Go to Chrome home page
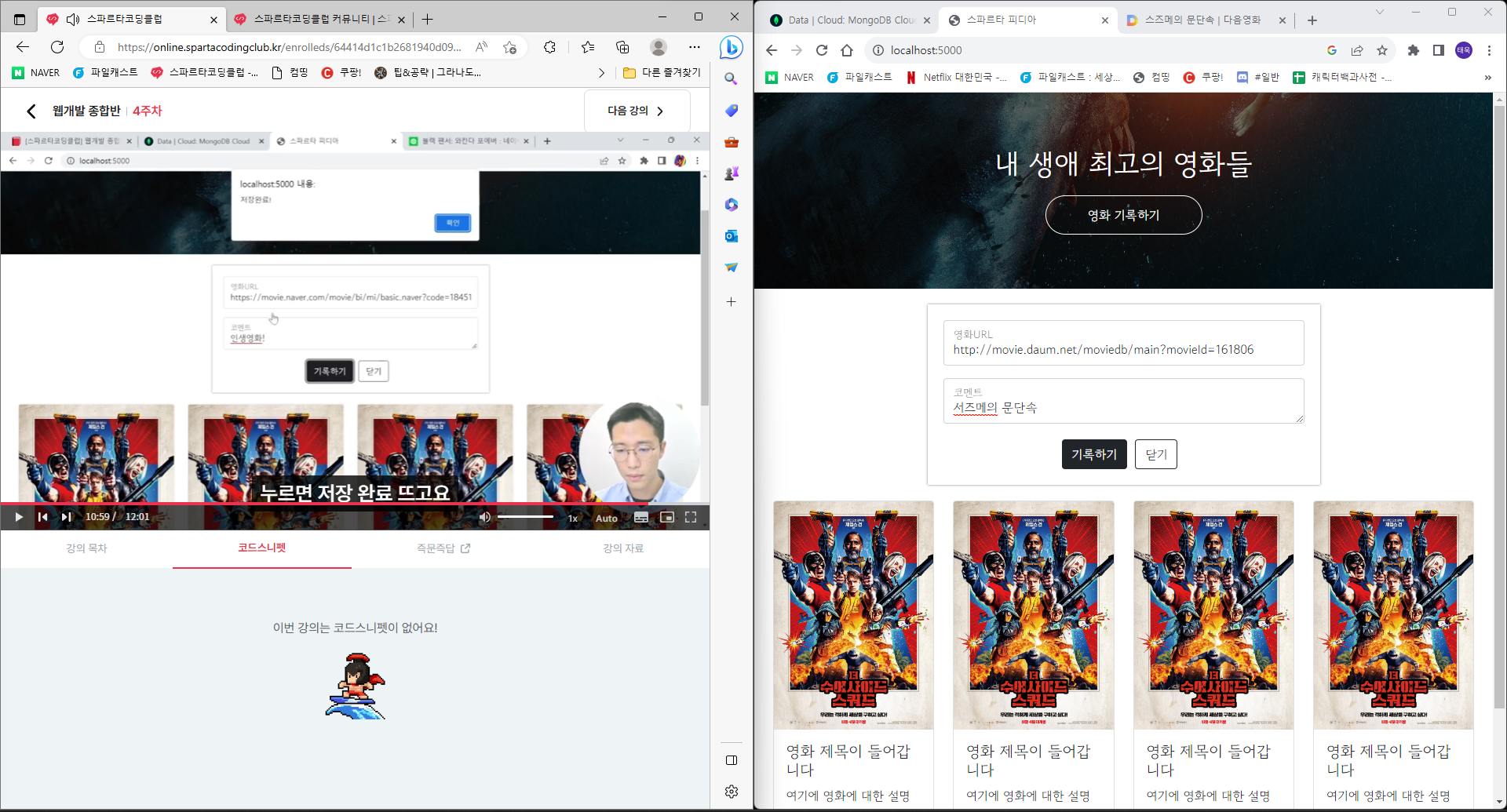The image size is (1507, 812). tap(847, 50)
